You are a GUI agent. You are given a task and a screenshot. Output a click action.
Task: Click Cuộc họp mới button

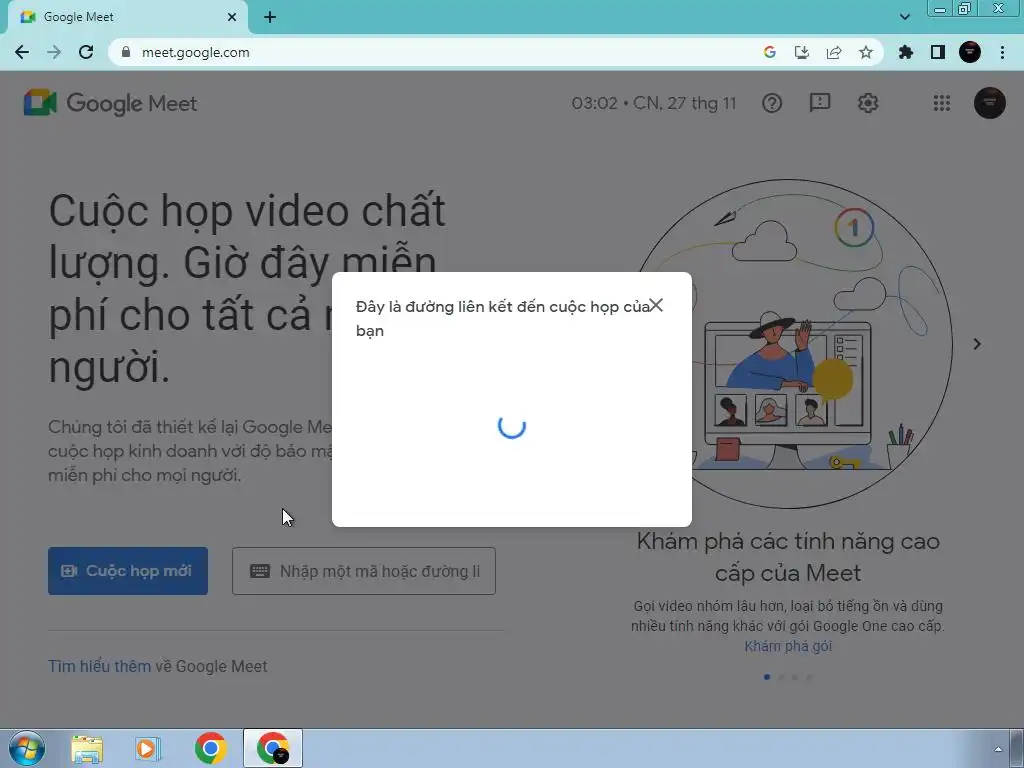pos(128,571)
